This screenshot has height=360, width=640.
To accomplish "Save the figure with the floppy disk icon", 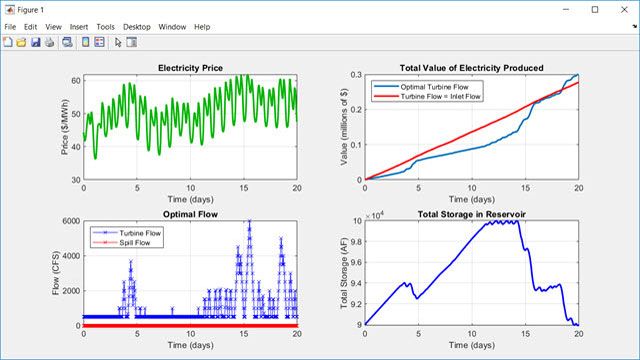I will tap(36, 42).
